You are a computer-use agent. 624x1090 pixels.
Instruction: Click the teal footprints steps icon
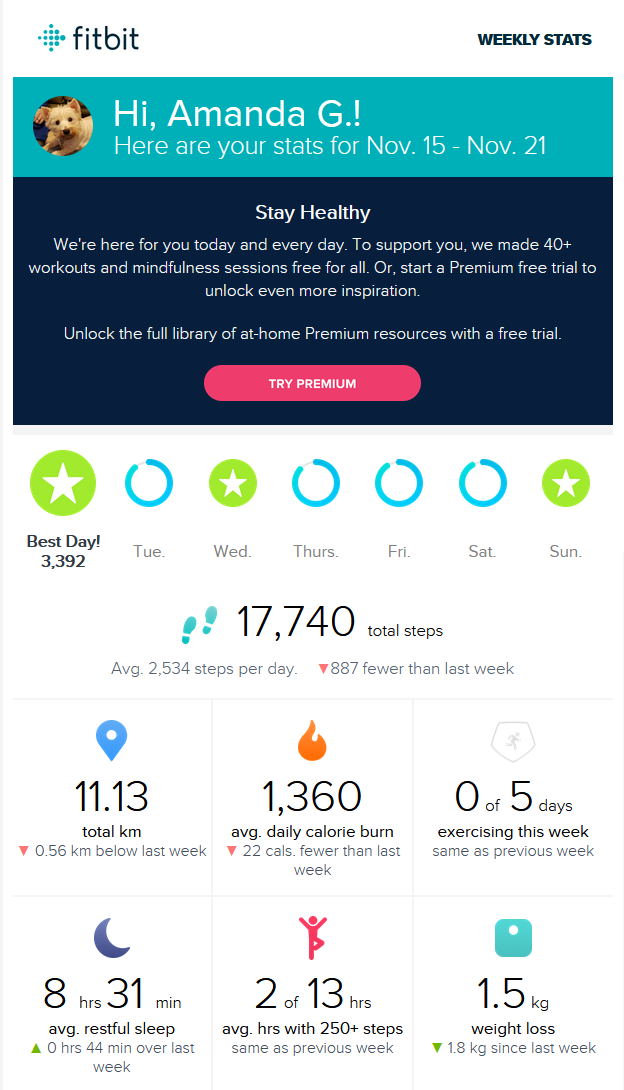coord(199,625)
